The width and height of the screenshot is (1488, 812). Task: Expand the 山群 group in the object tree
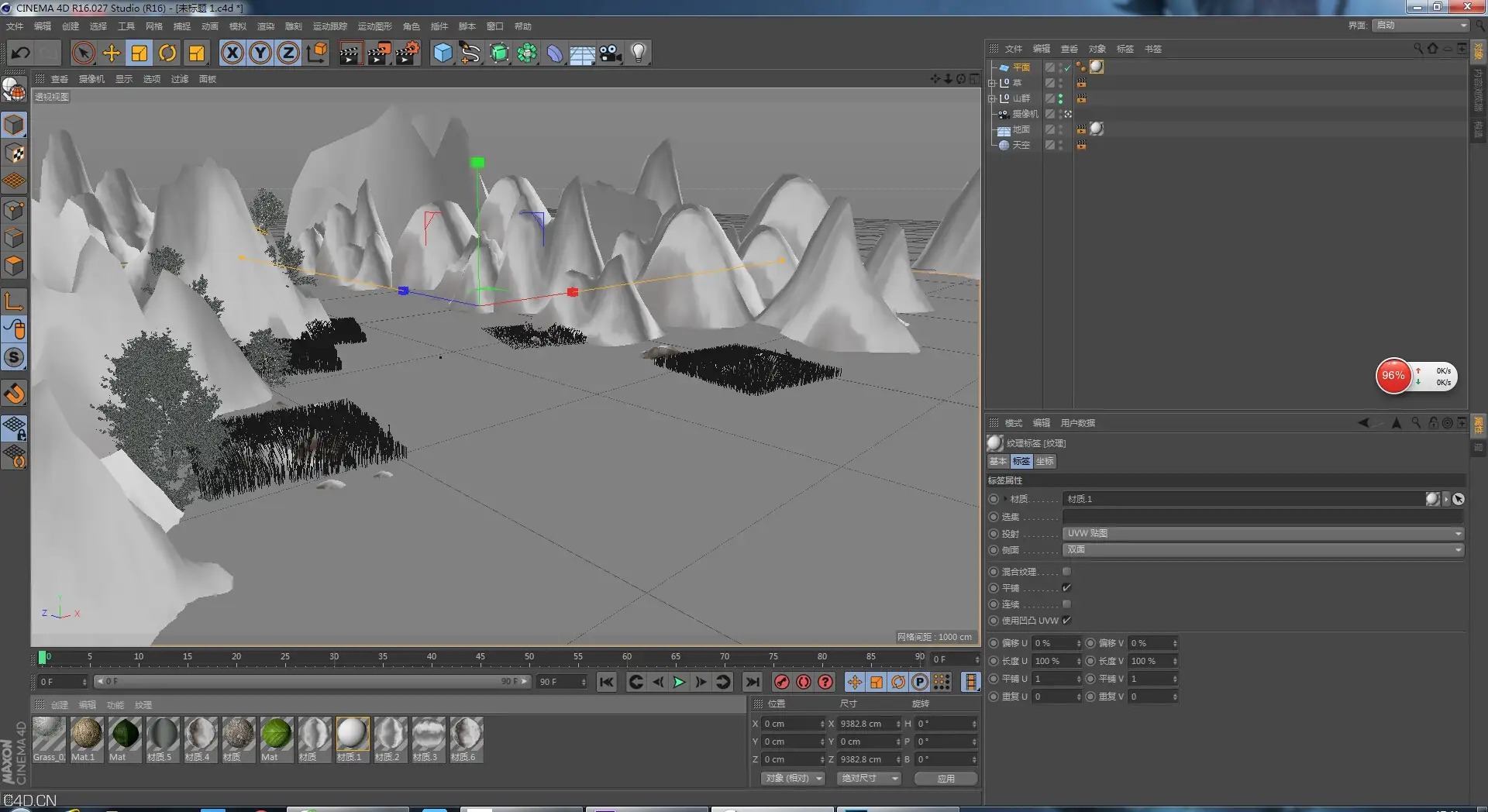click(x=991, y=98)
